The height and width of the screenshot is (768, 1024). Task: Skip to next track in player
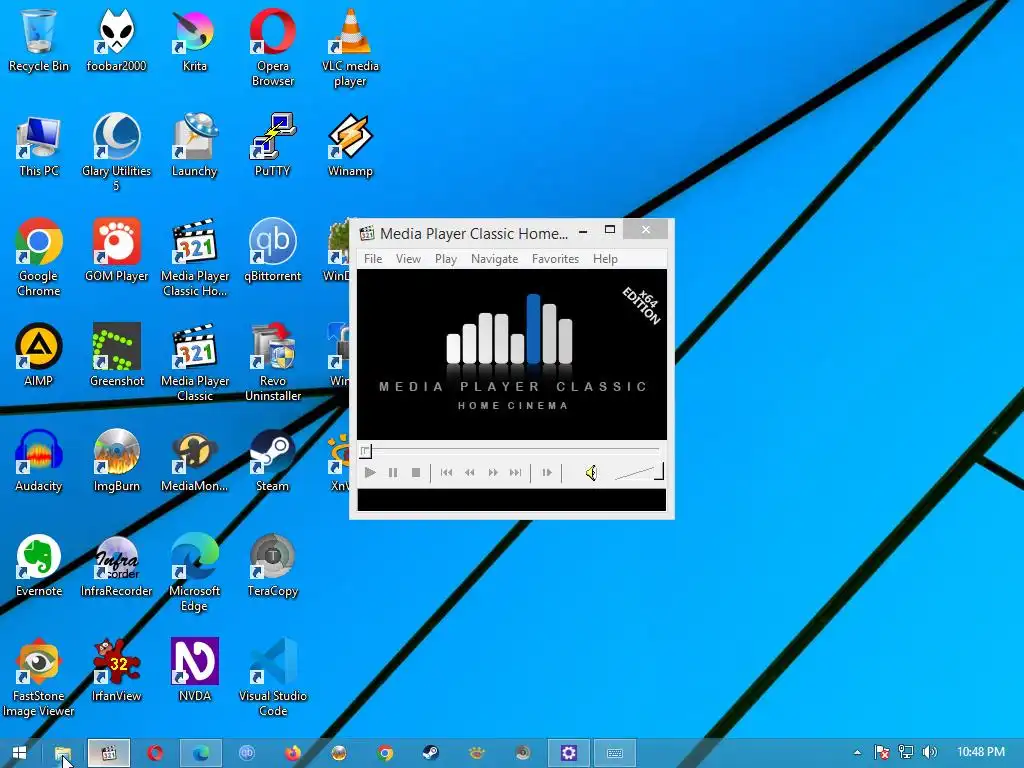click(516, 472)
